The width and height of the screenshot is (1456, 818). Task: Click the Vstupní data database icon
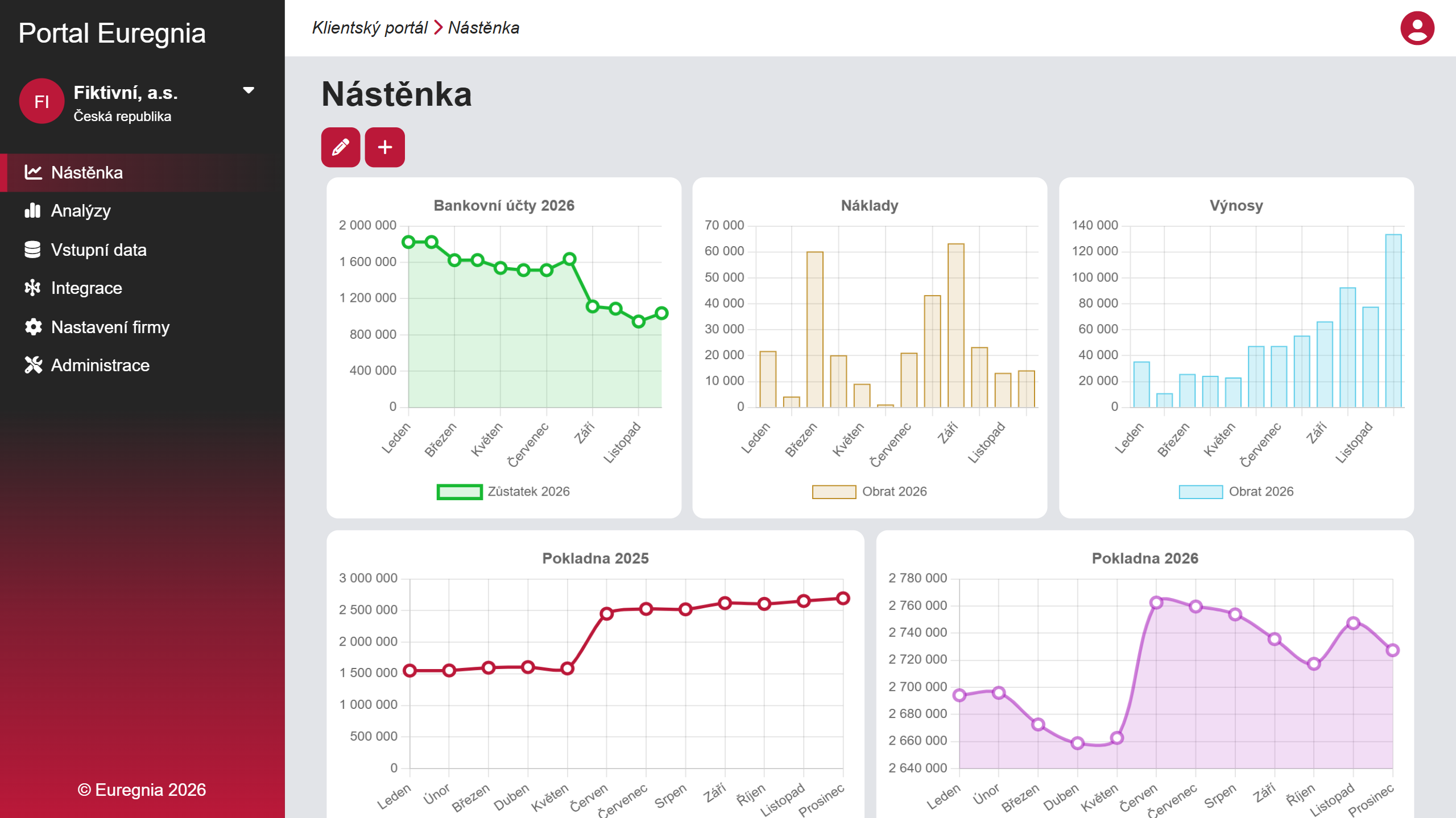point(33,250)
